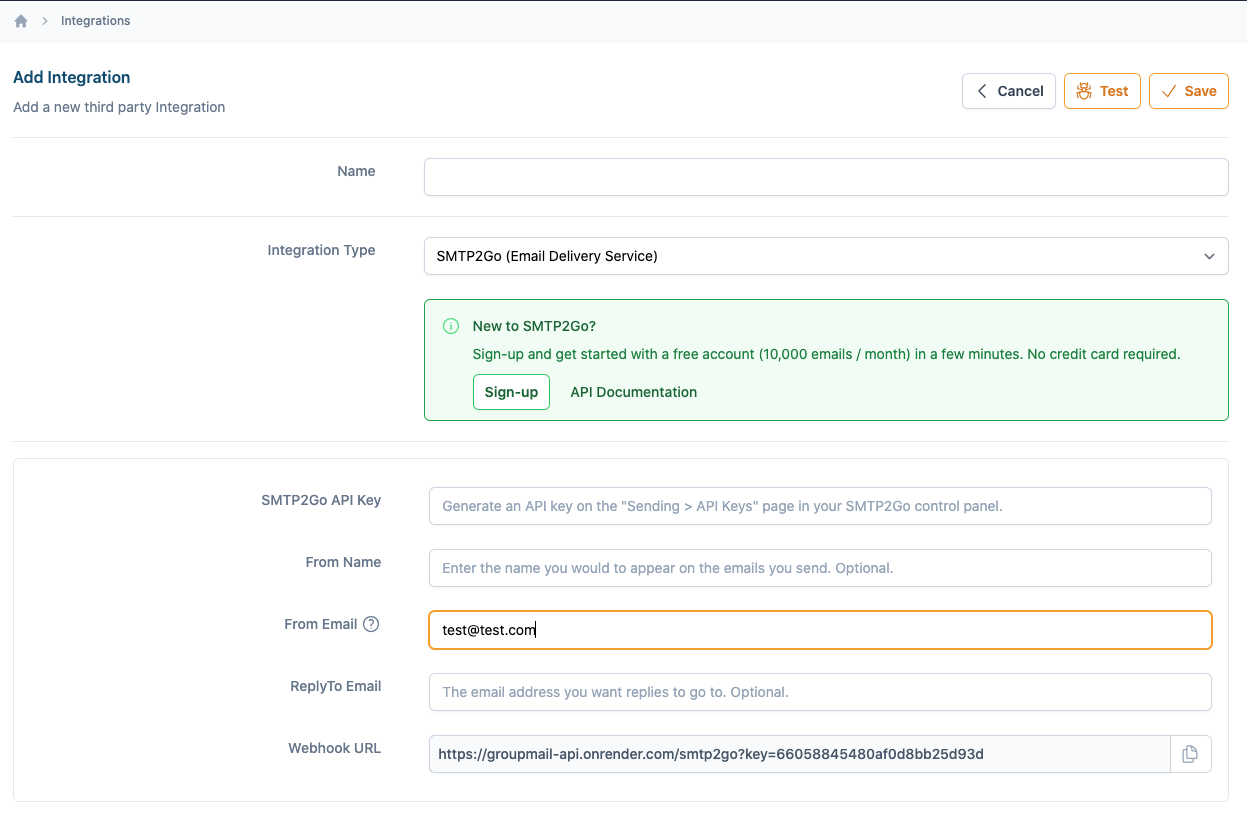The image size is (1247, 821).
Task: Copy the Webhook URL with copy icon
Action: pos(1190,754)
